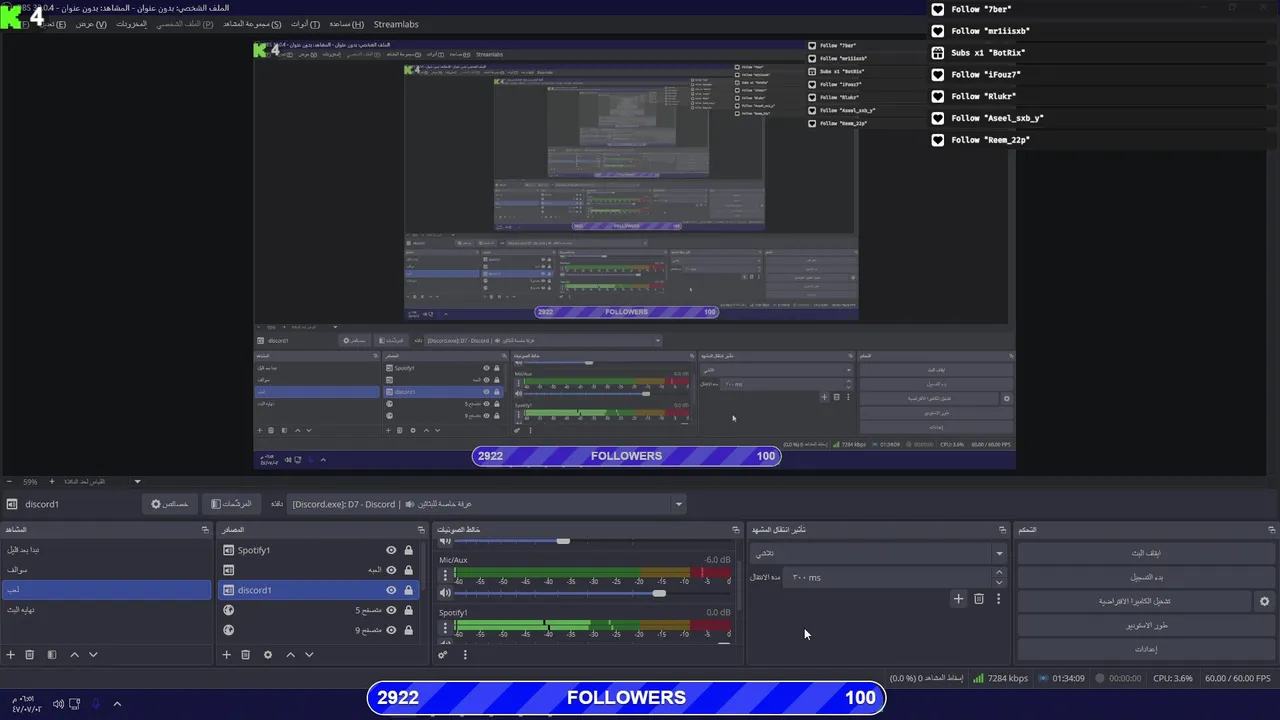Start the virtual camera button
The image size is (1280, 720).
pyautogui.click(x=1134, y=601)
